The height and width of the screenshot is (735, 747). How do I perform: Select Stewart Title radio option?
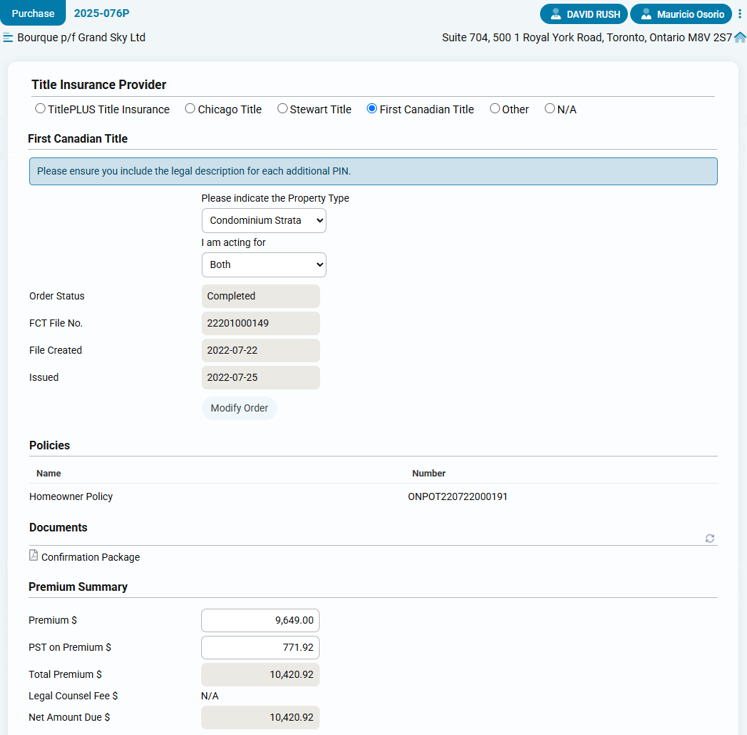point(282,109)
